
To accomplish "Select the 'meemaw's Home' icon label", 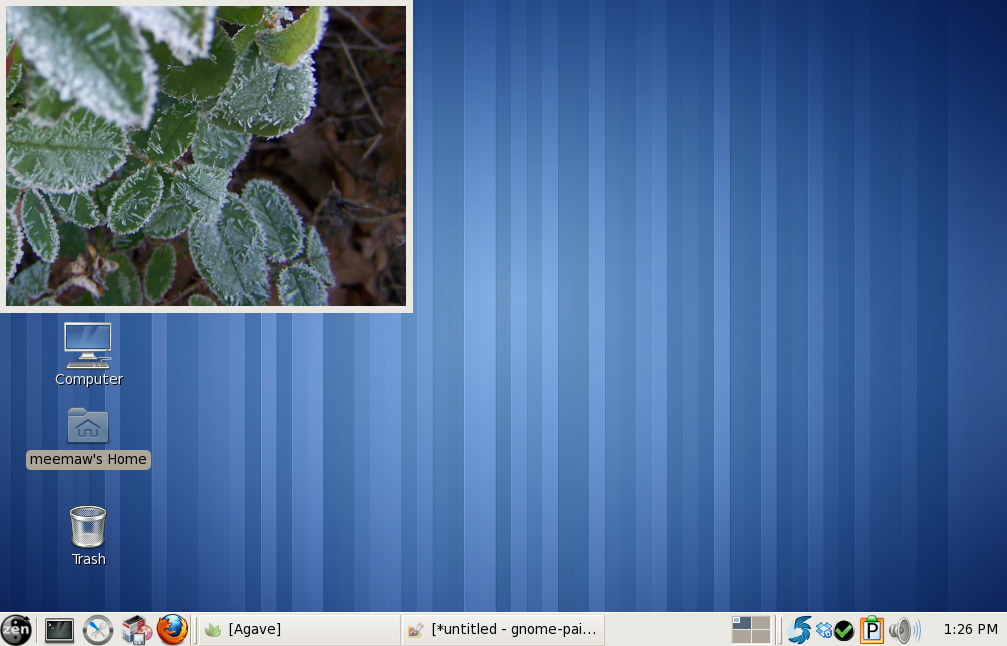I will pyautogui.click(x=88, y=460).
